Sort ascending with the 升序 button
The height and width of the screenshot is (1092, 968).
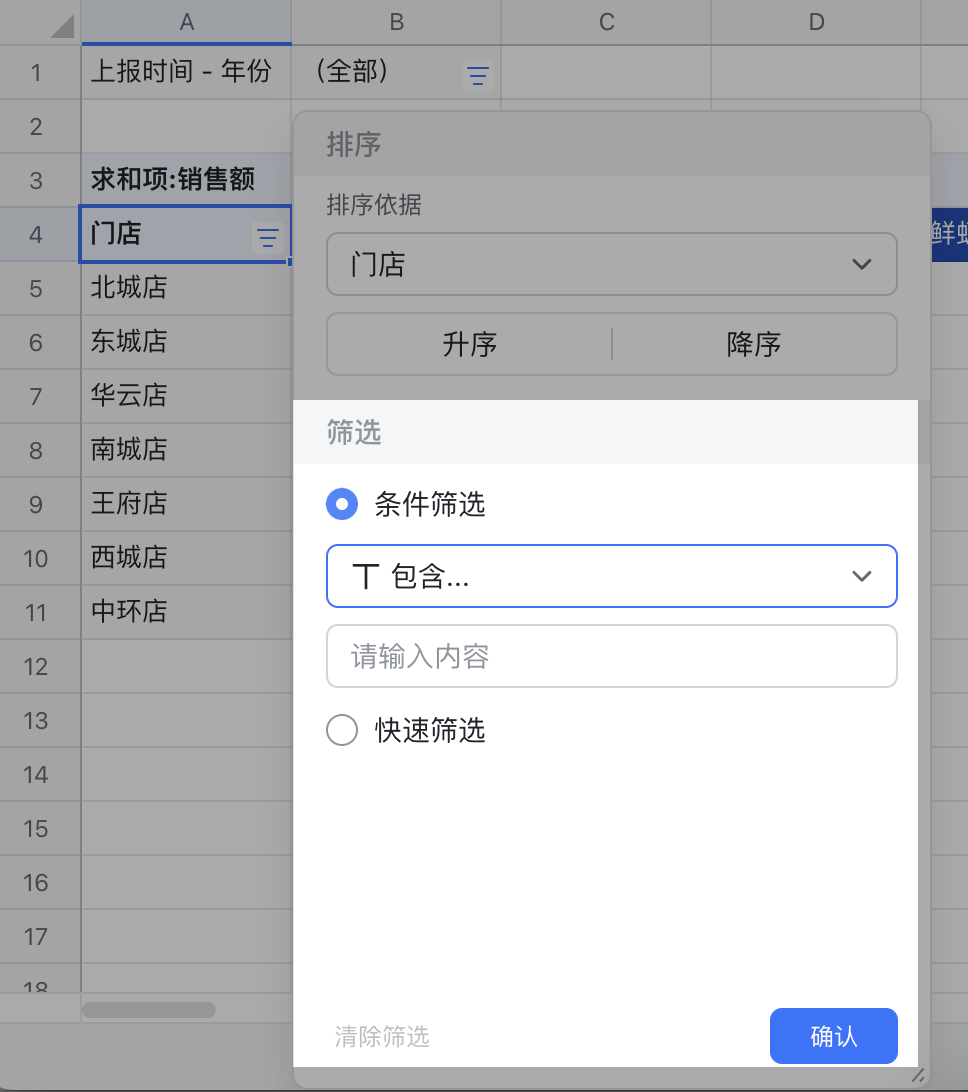pyautogui.click(x=469, y=345)
